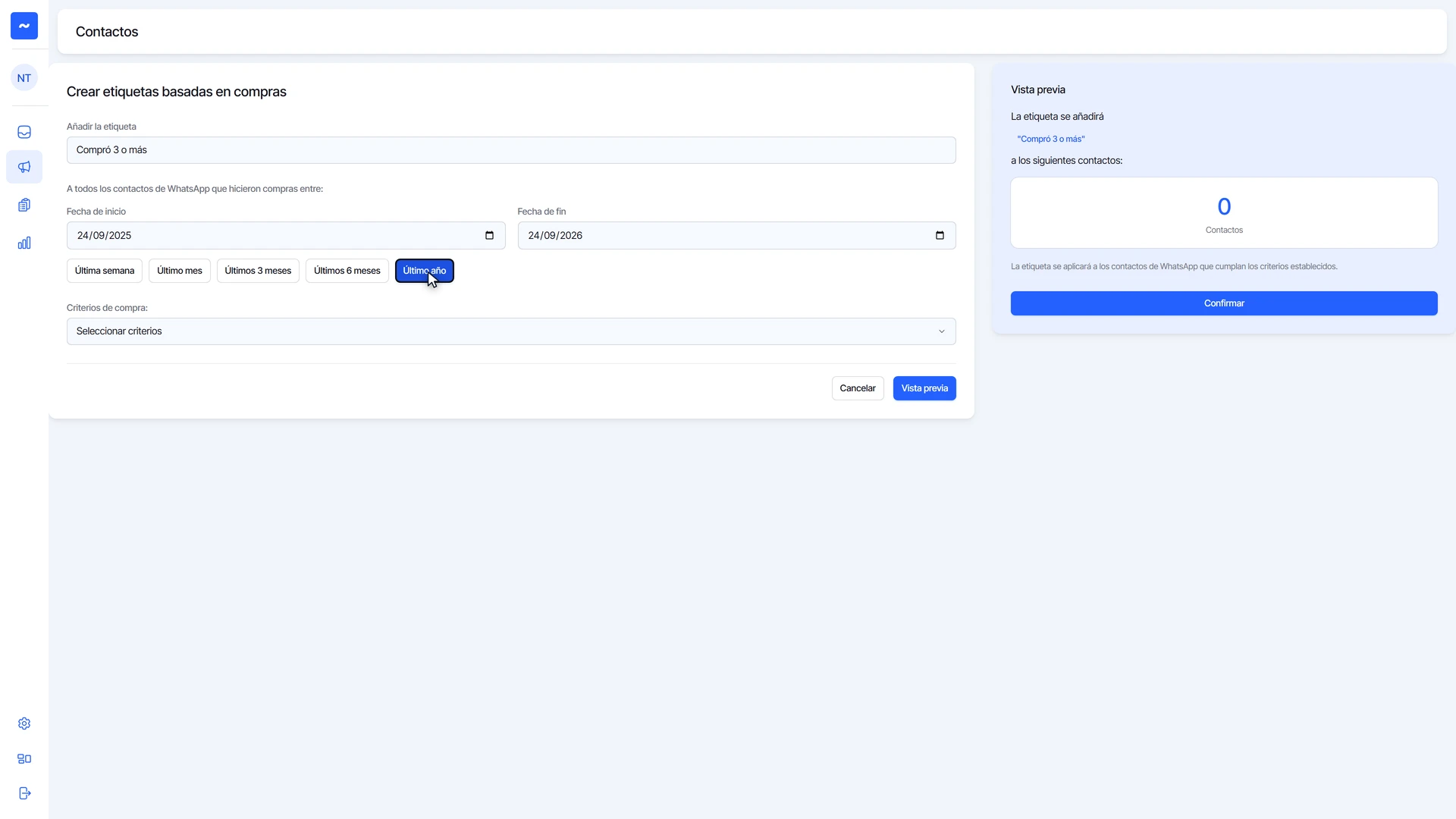Expand the Seleccionar criterios dropdown

tap(511, 331)
